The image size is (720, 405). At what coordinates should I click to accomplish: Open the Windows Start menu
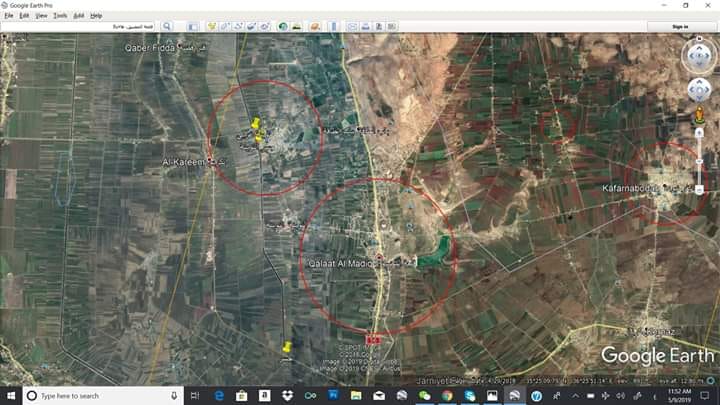click(x=11, y=395)
